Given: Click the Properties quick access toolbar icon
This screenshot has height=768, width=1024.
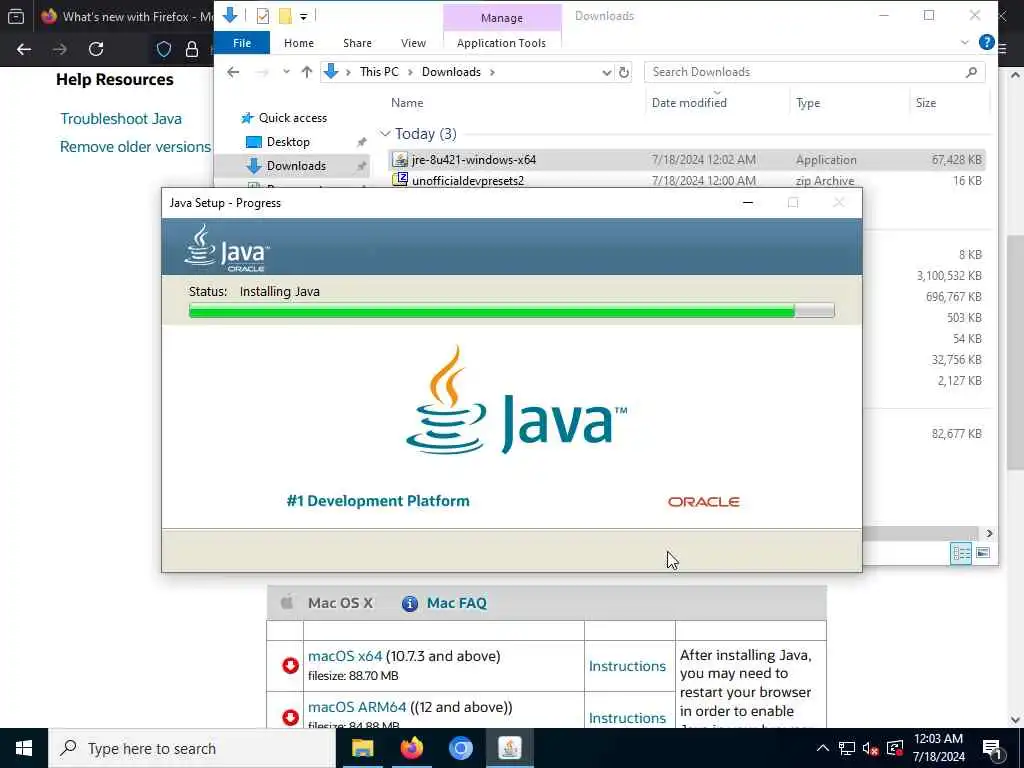Looking at the screenshot, I should (x=263, y=16).
